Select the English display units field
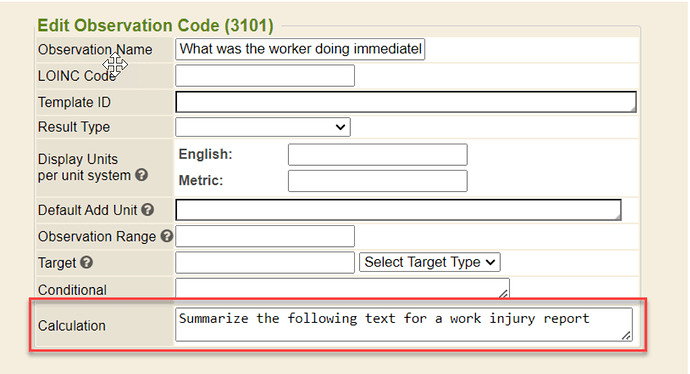Image resolution: width=690 pixels, height=374 pixels. click(378, 155)
